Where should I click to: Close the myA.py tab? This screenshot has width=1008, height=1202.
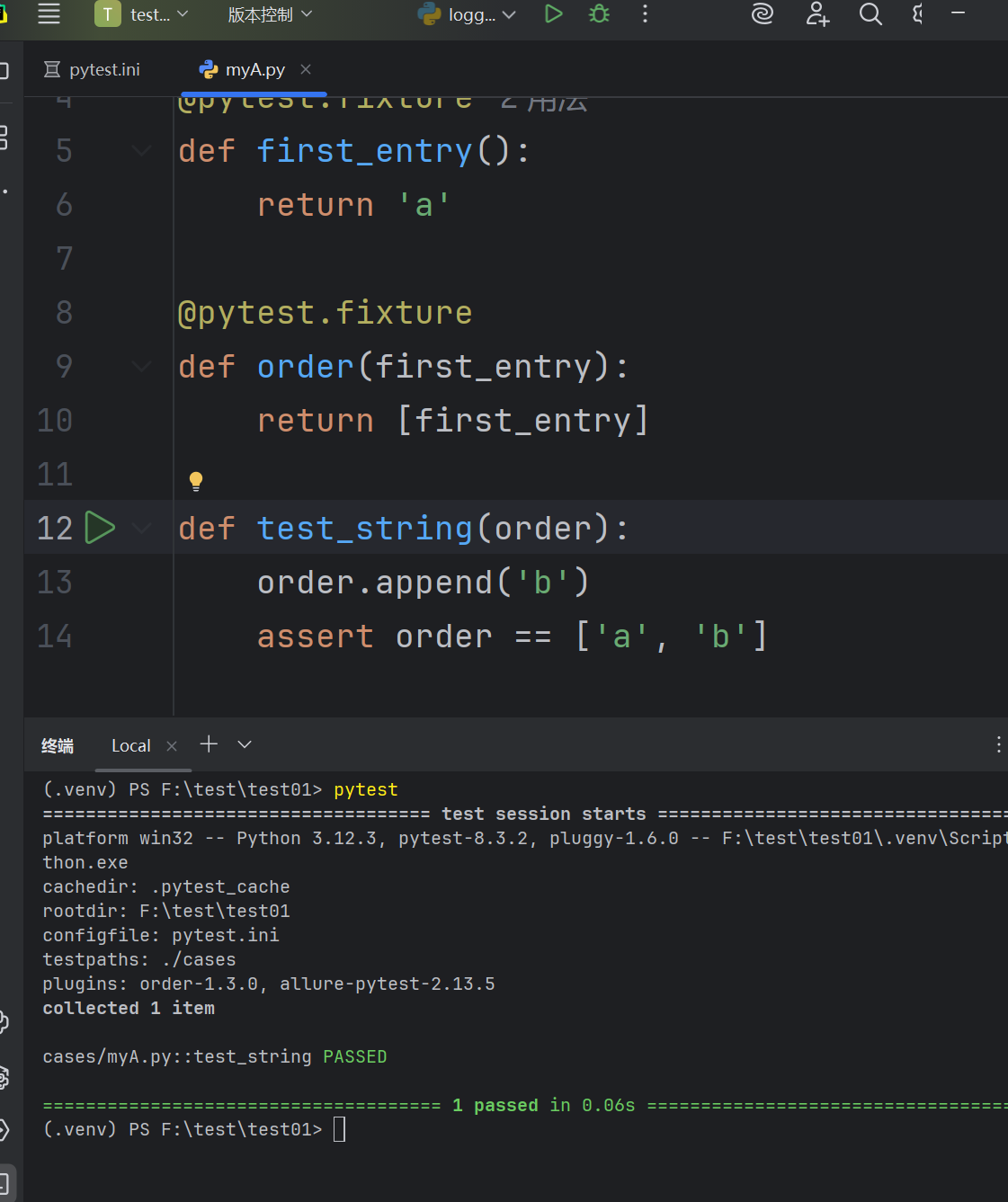click(x=306, y=69)
